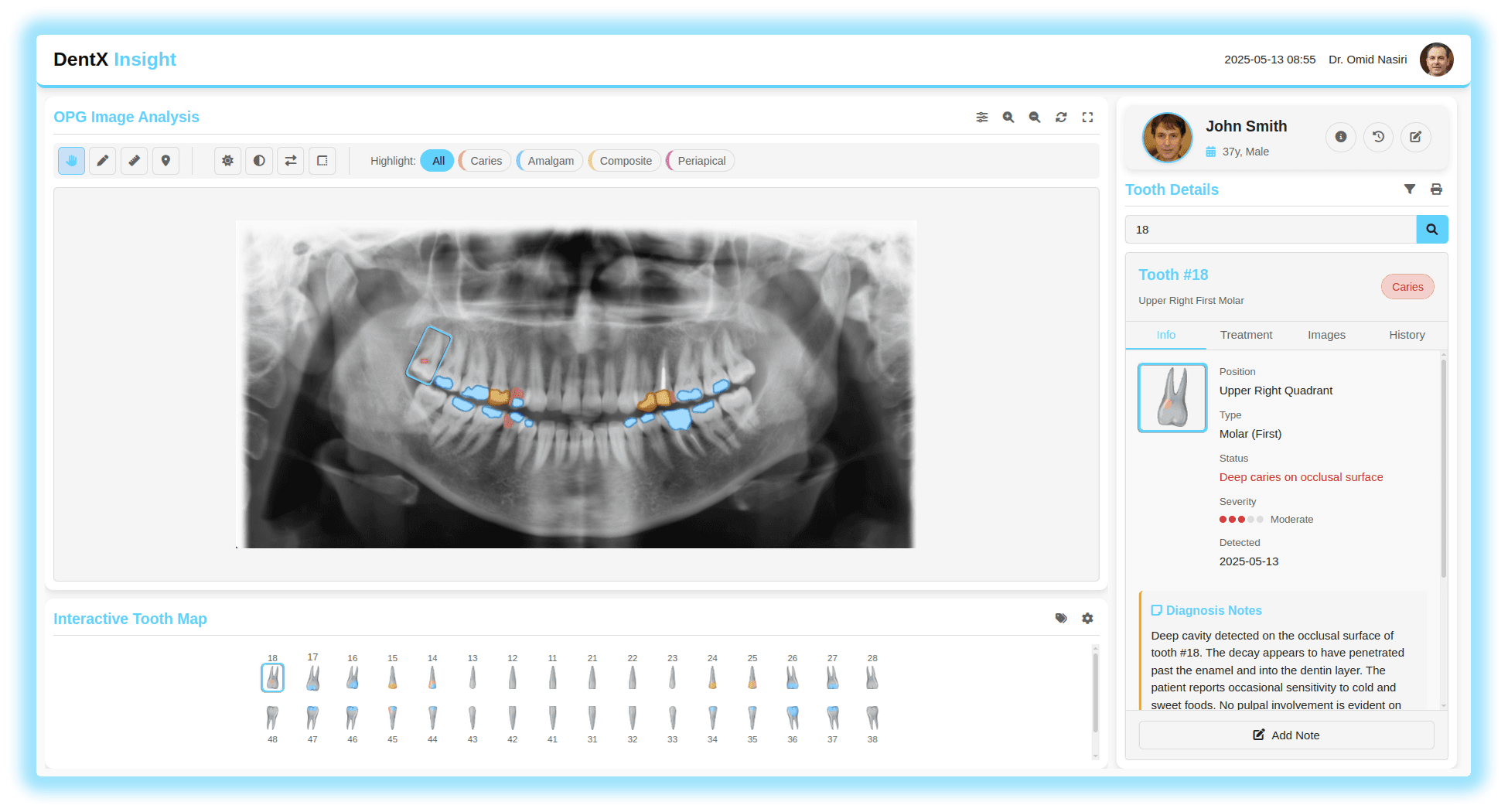Select tooth 26 in tooth map
Viewport: 1508px width, 812px height.
pos(793,677)
